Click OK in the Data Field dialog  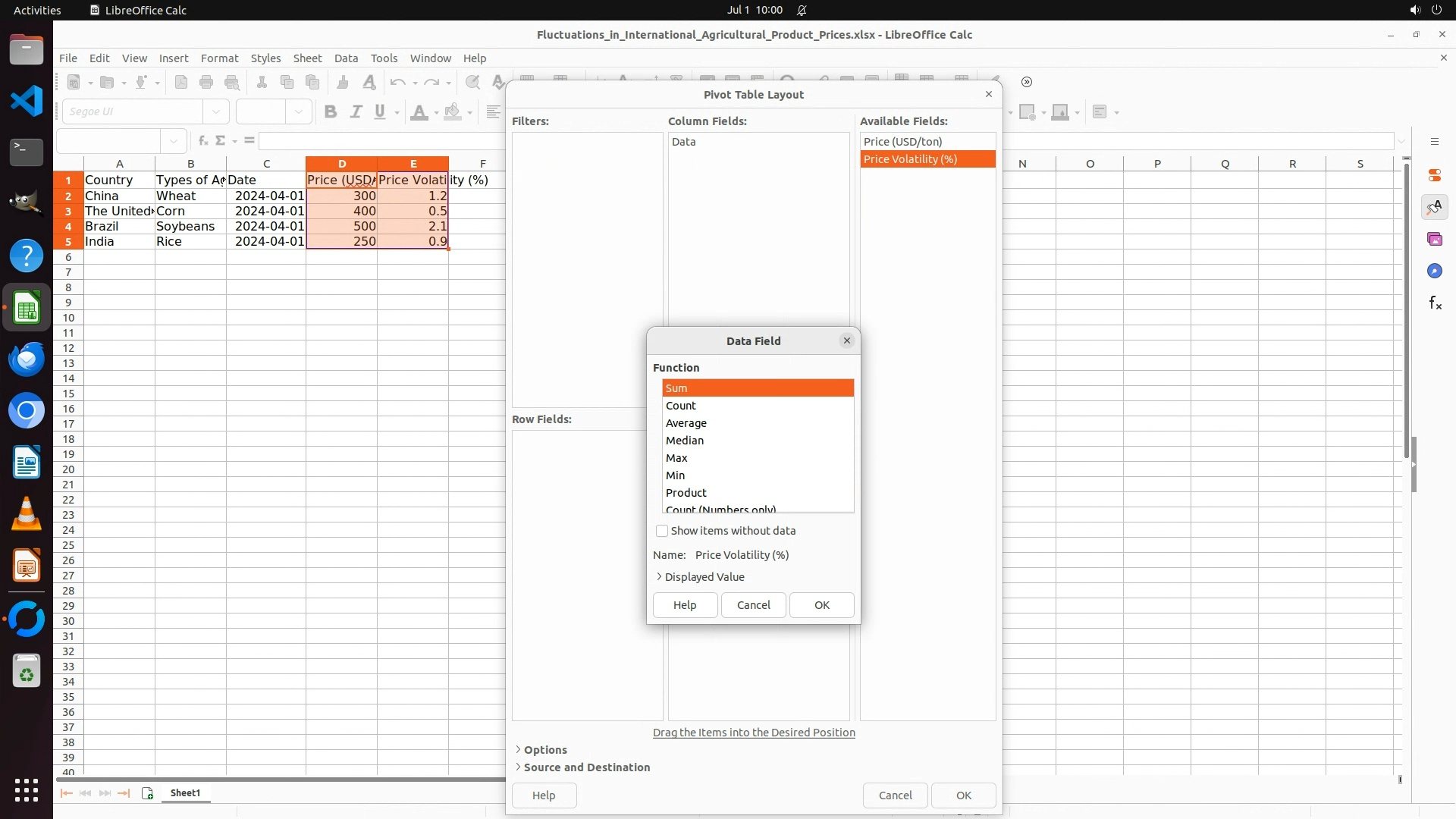pyautogui.click(x=821, y=605)
